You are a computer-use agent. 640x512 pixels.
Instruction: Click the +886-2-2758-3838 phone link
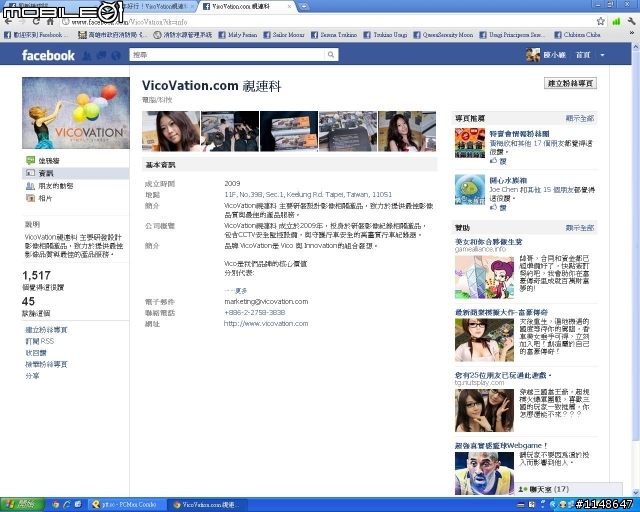(x=254, y=312)
